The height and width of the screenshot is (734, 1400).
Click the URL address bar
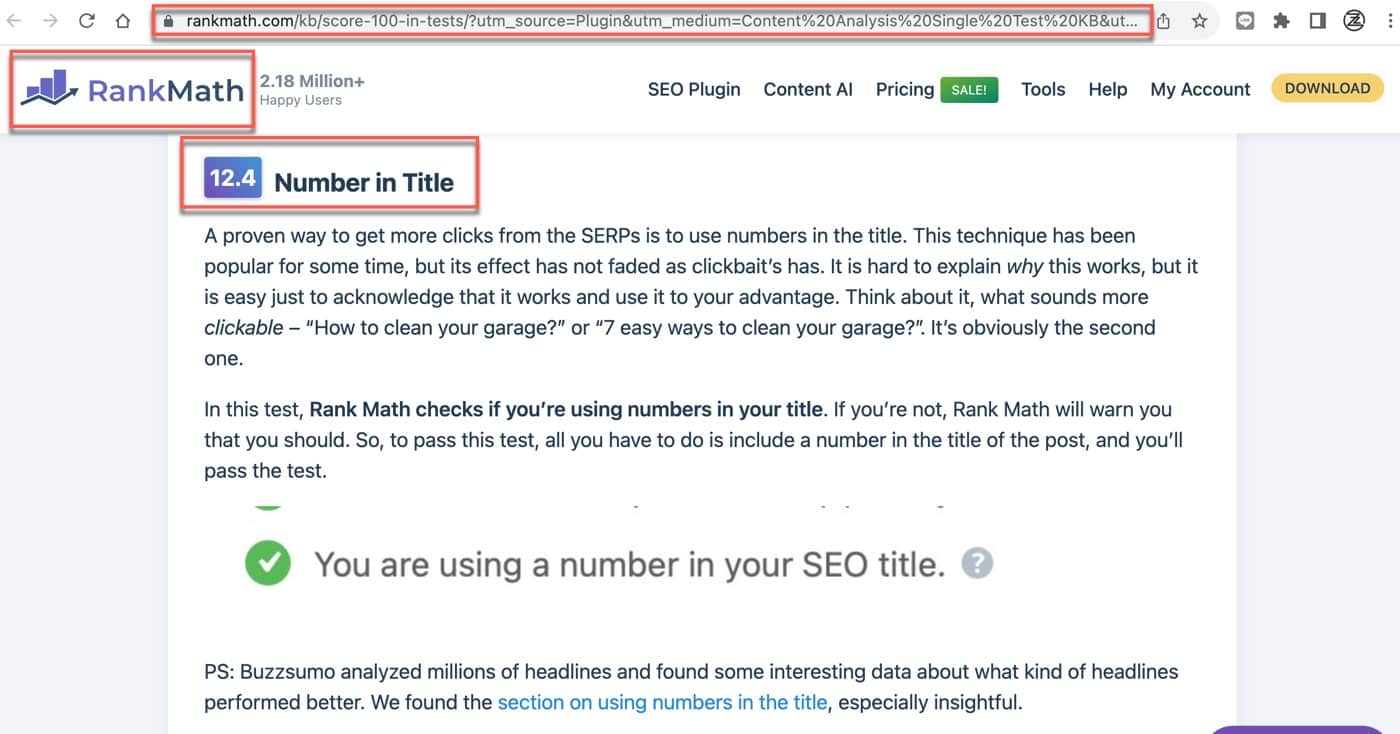[x=651, y=20]
